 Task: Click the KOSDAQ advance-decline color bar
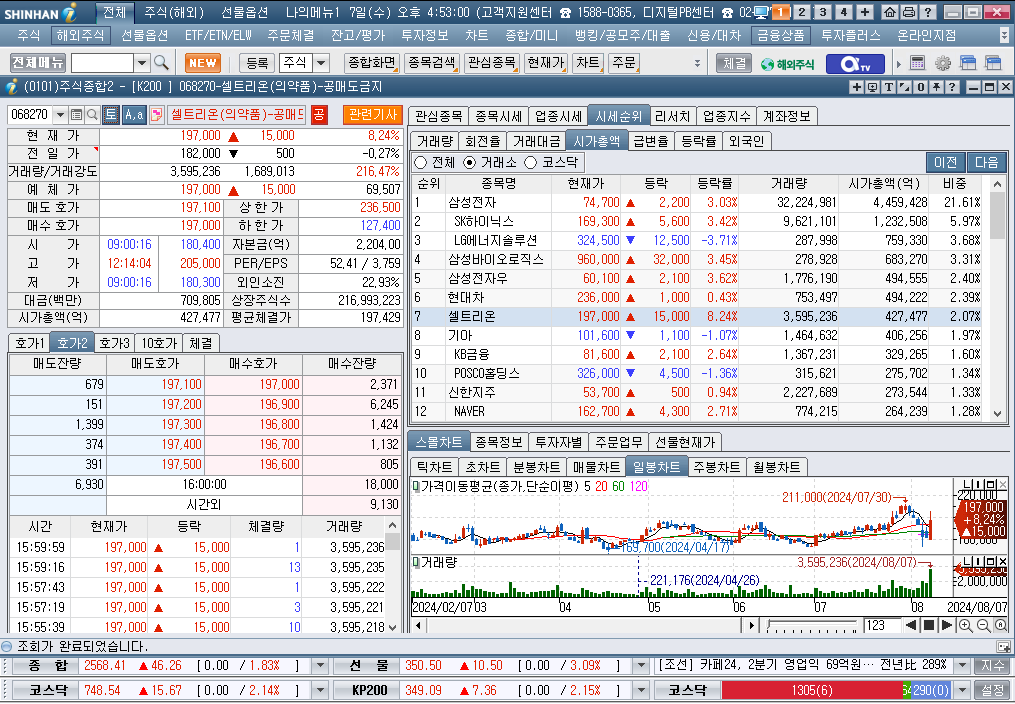836,690
